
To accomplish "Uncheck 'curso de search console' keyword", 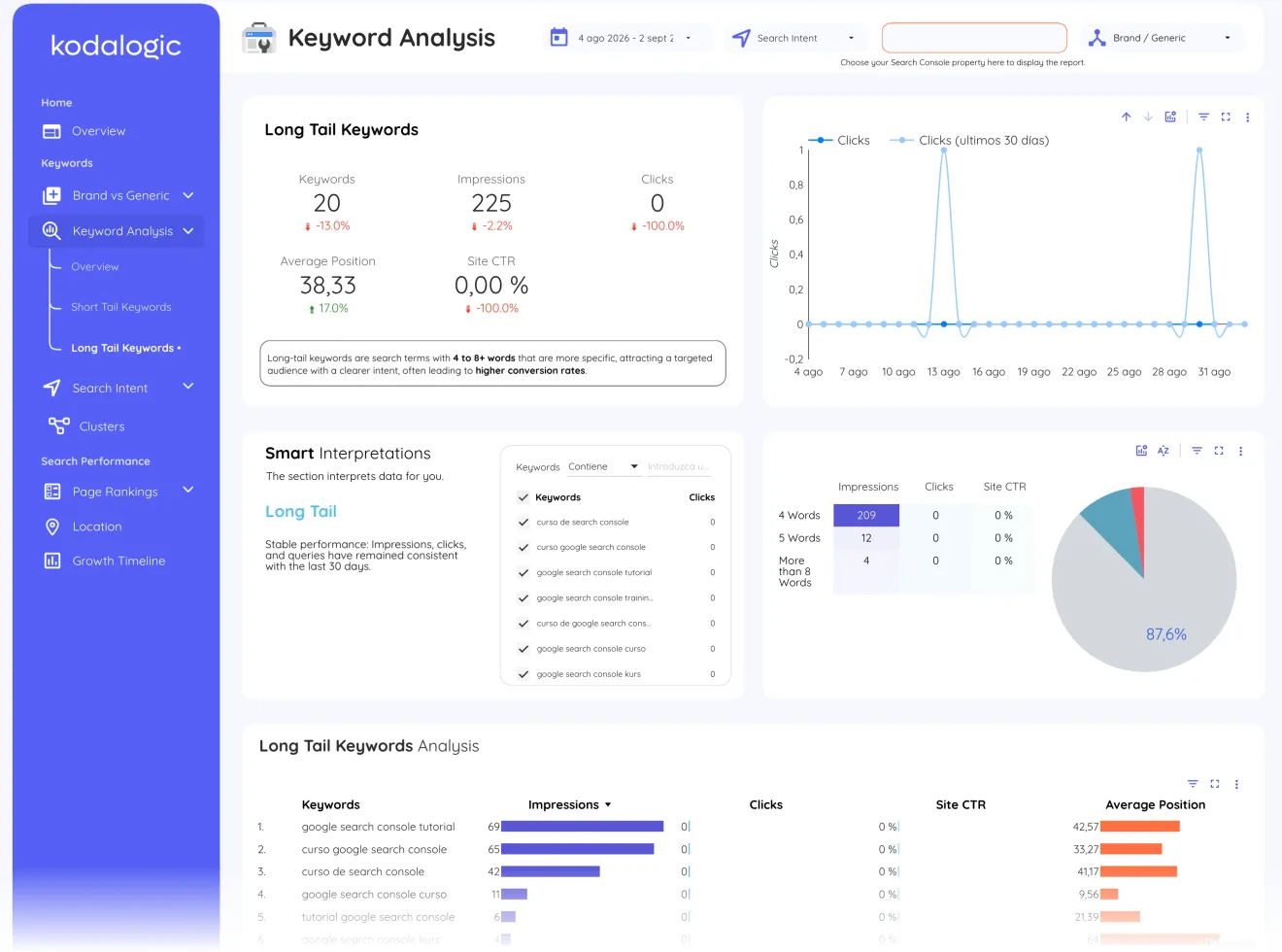I will (523, 523).
